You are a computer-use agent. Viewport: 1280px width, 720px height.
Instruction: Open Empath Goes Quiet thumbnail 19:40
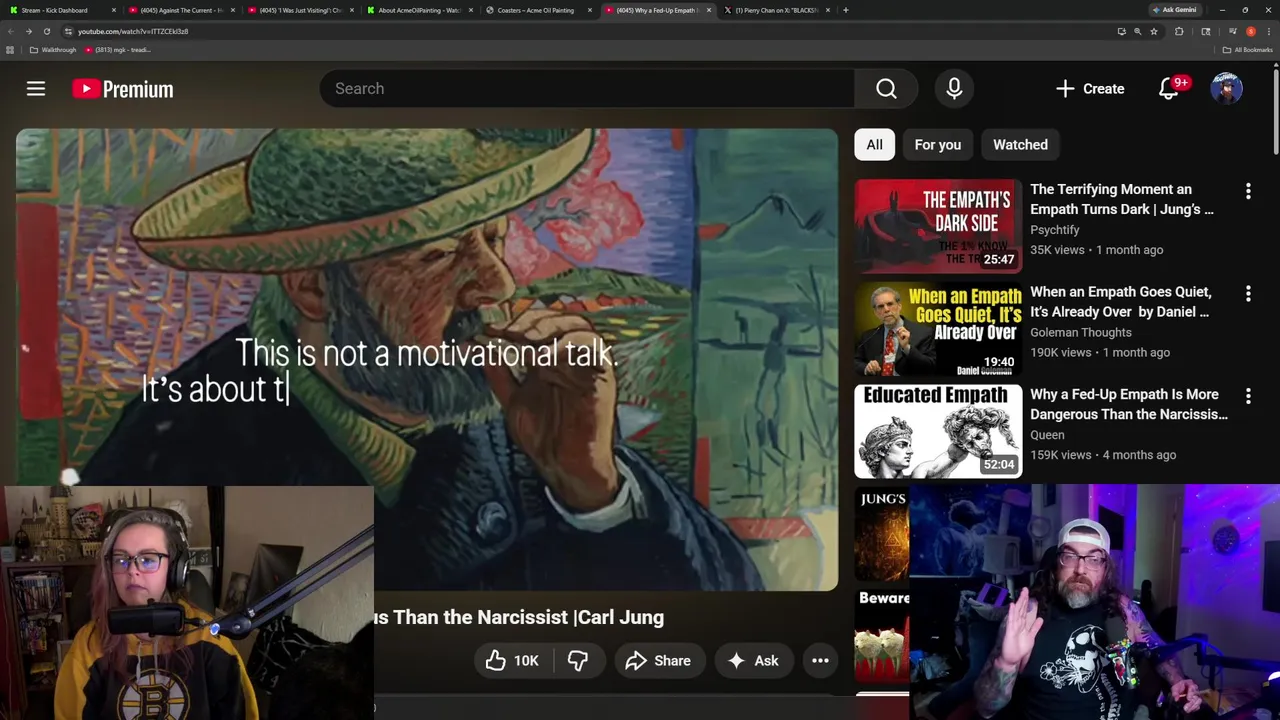[938, 329]
